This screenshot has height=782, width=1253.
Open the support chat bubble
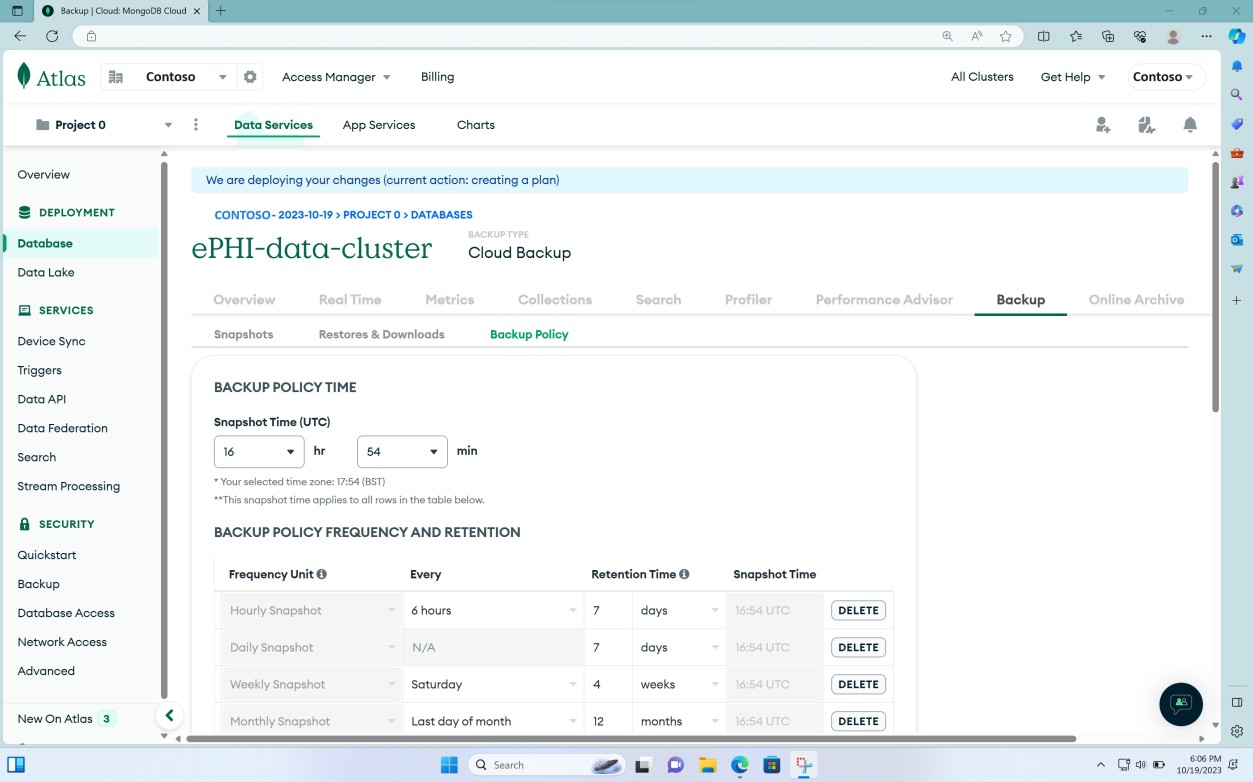pos(1181,704)
